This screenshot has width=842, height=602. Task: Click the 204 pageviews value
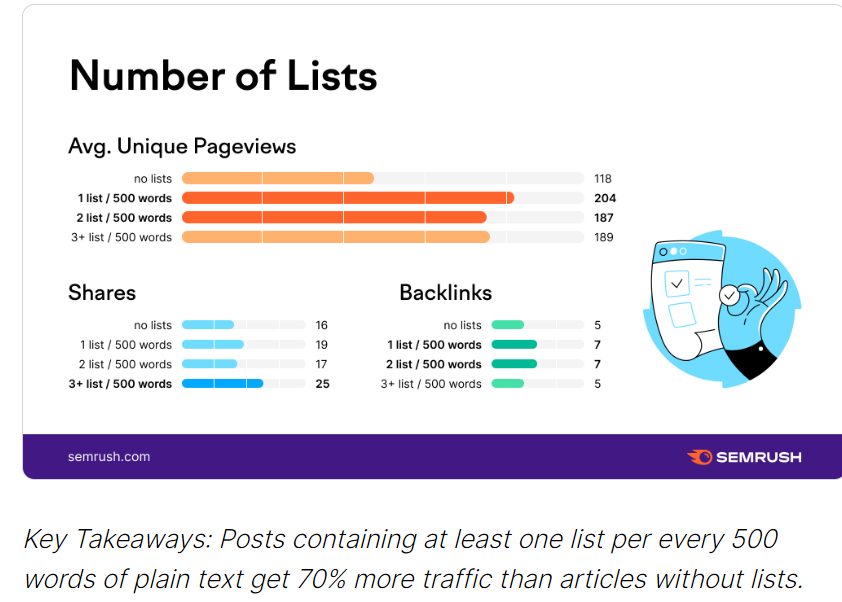605,198
